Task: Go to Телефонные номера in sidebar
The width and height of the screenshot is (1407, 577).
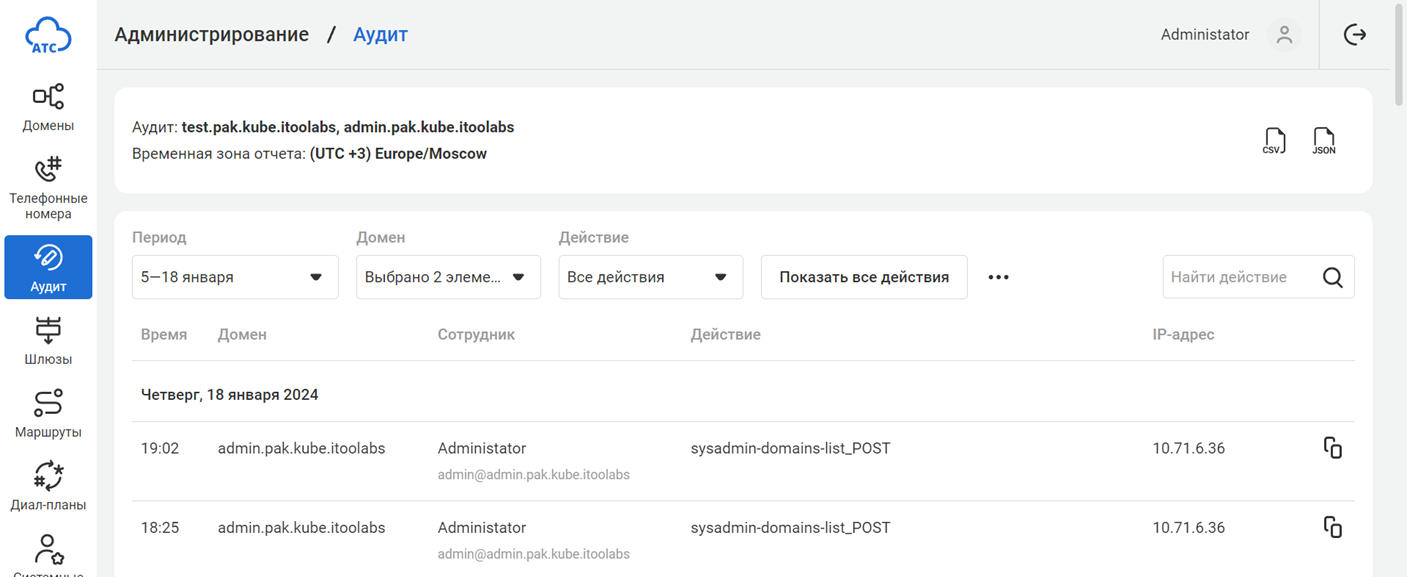Action: coord(48,188)
